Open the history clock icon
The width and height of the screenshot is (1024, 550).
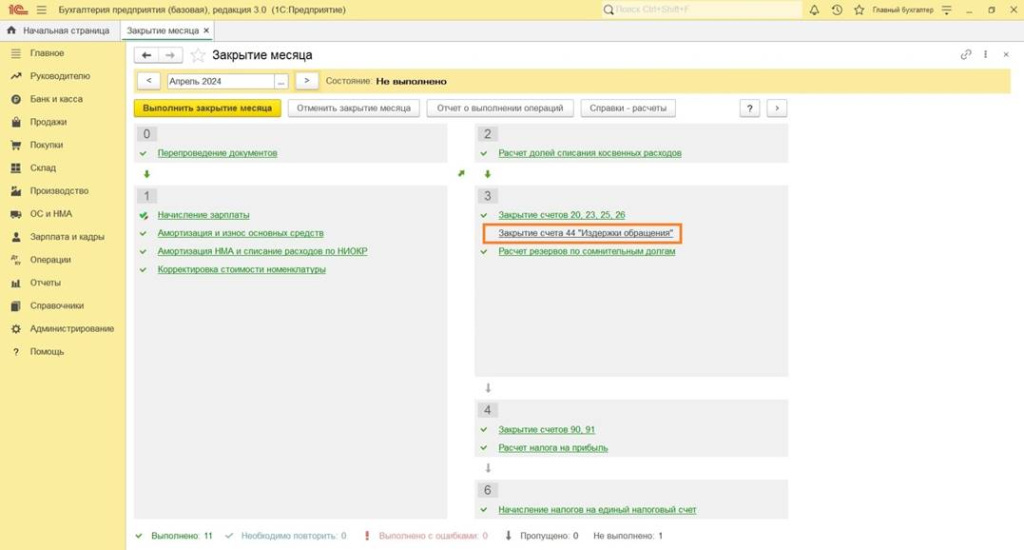[x=837, y=10]
